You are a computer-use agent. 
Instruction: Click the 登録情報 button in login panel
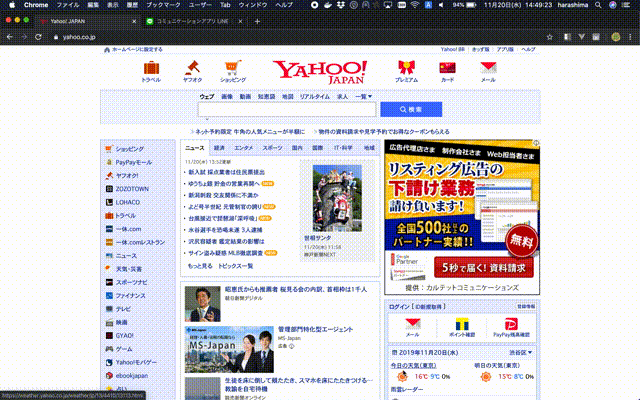(526, 307)
